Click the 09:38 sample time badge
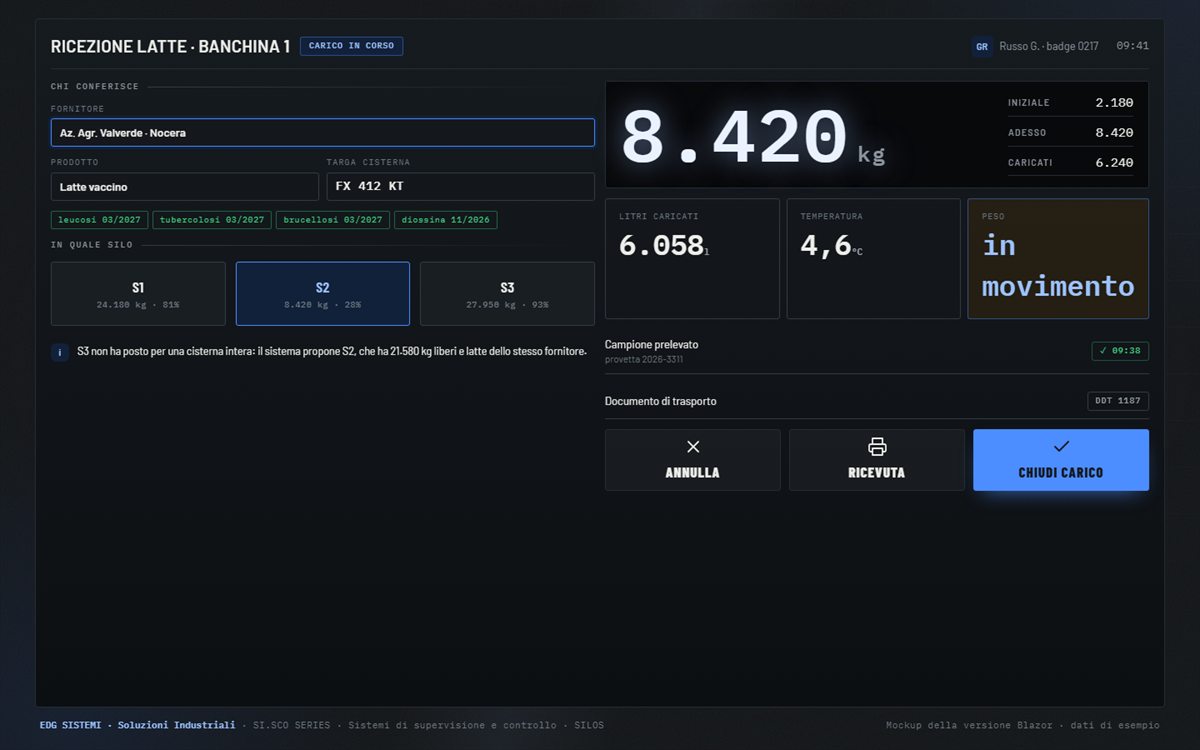 point(1120,351)
